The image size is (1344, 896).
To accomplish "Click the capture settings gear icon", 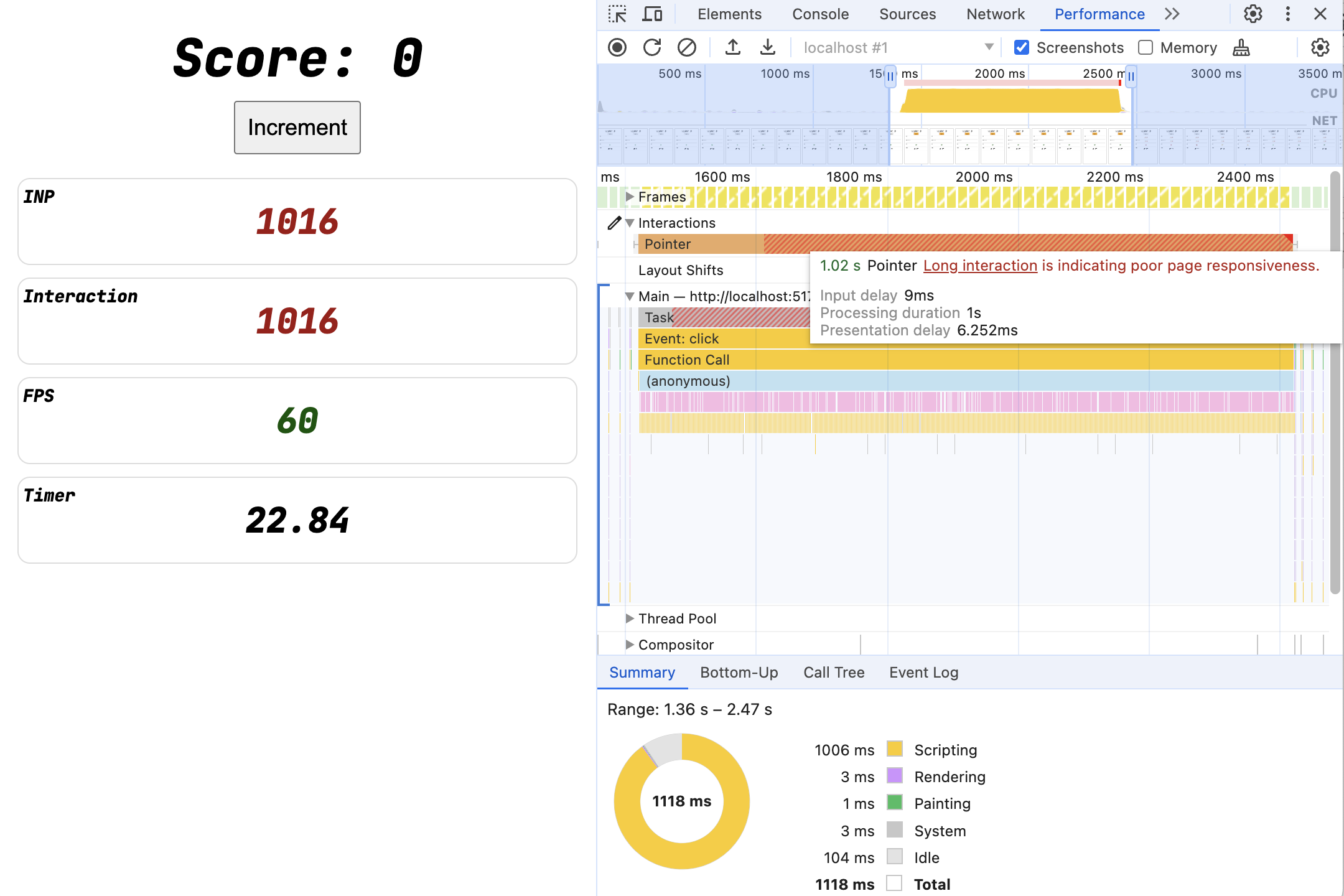I will tap(1322, 47).
